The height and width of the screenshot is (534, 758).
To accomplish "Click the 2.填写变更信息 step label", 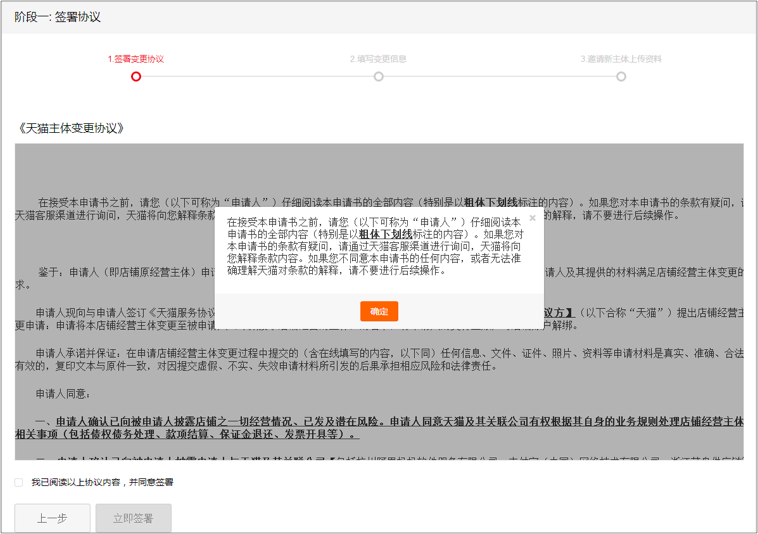I will point(378,59).
